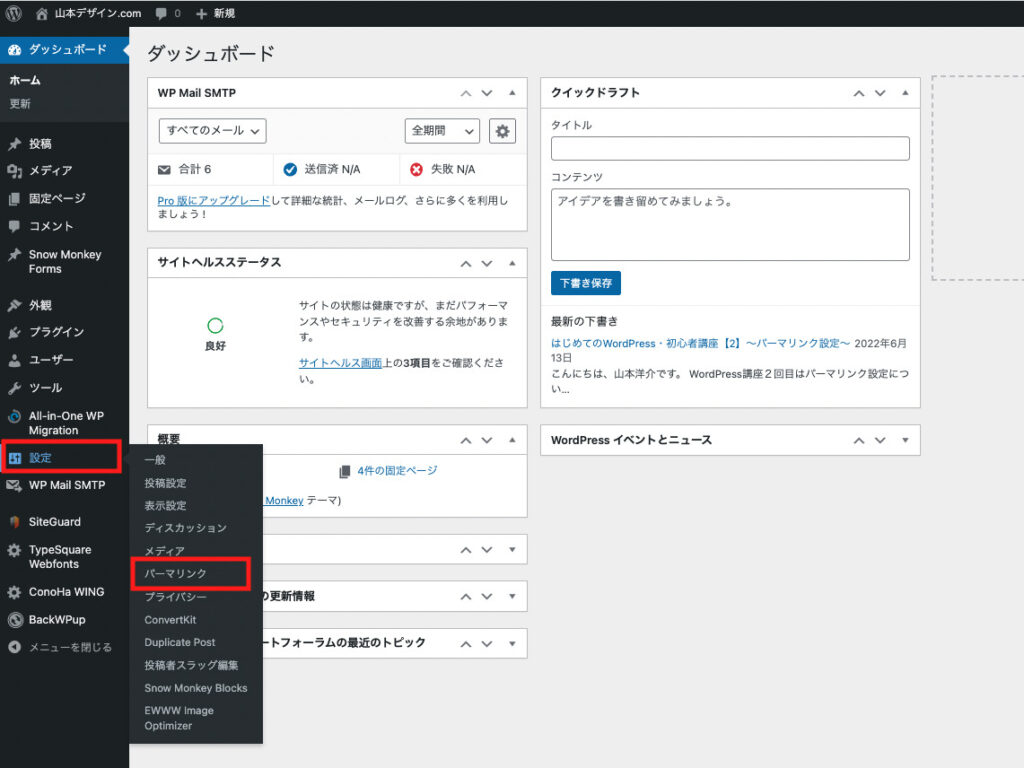The width and height of the screenshot is (1024, 768).
Task: Toggle the サイトヘルスステータス panel triangle
Action: [x=512, y=263]
